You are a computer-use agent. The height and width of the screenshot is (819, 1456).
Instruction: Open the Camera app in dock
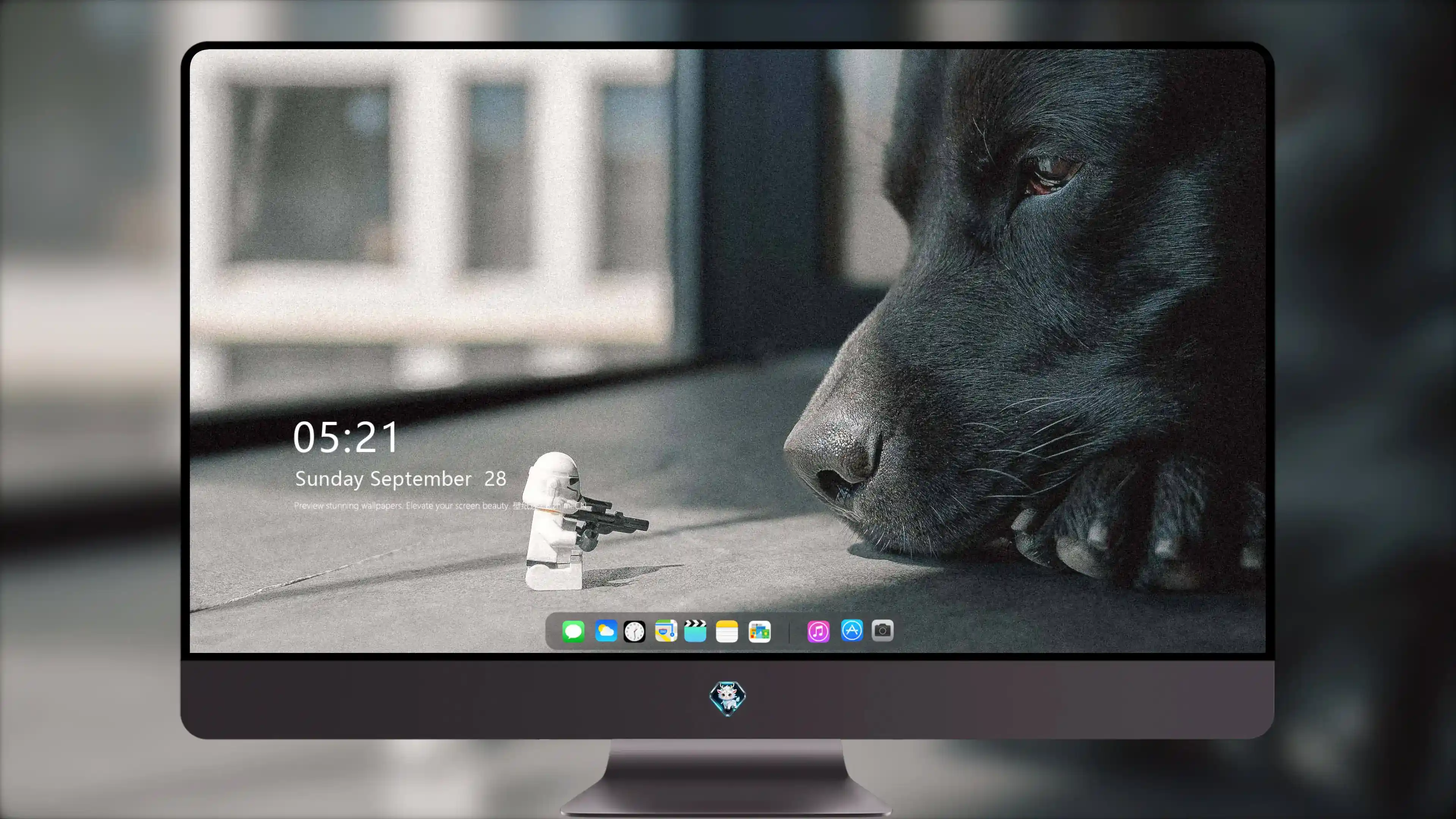coord(882,631)
